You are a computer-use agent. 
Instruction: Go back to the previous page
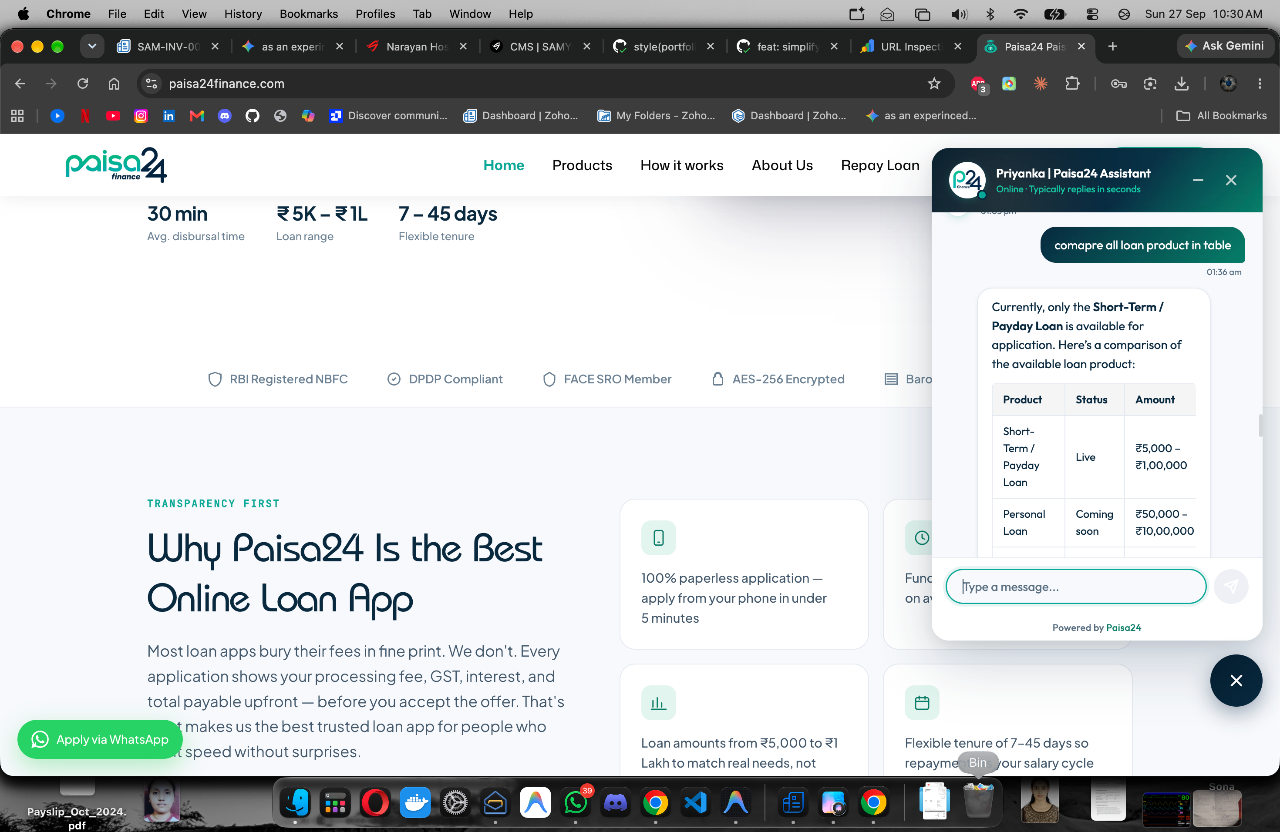[20, 84]
